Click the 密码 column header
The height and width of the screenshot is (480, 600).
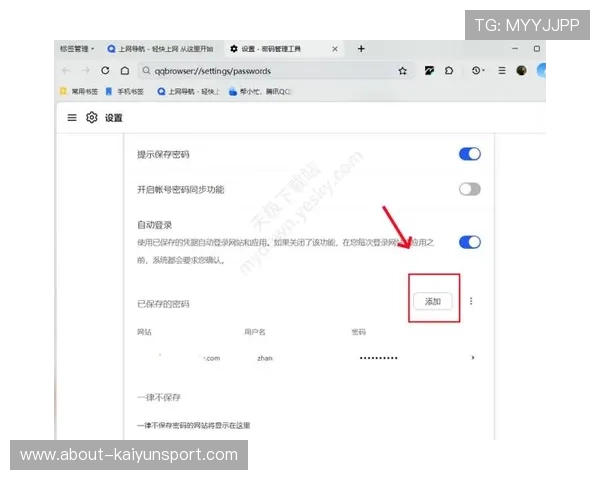(x=359, y=332)
